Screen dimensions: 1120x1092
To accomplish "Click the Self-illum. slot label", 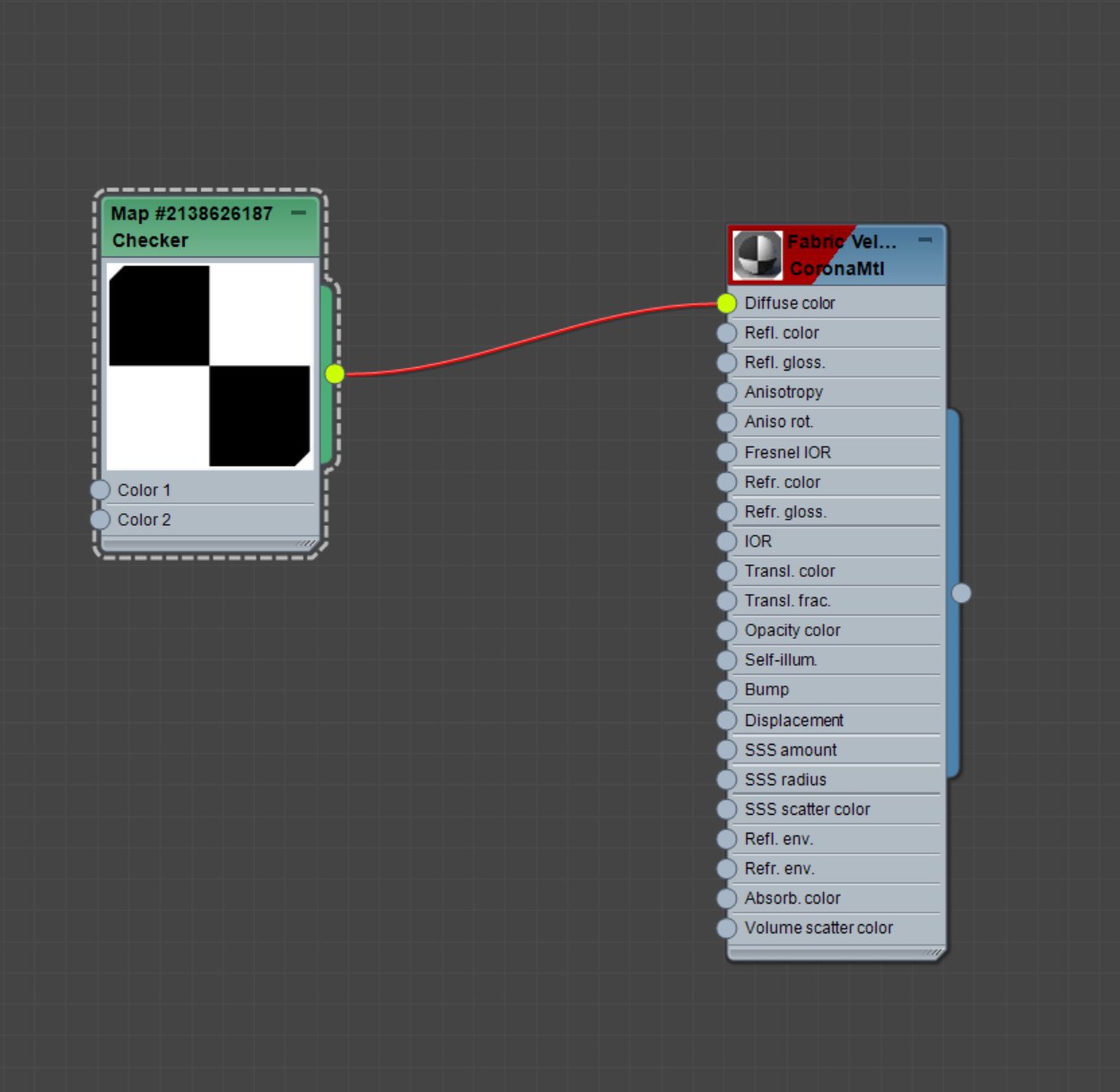I will pyautogui.click(x=781, y=660).
